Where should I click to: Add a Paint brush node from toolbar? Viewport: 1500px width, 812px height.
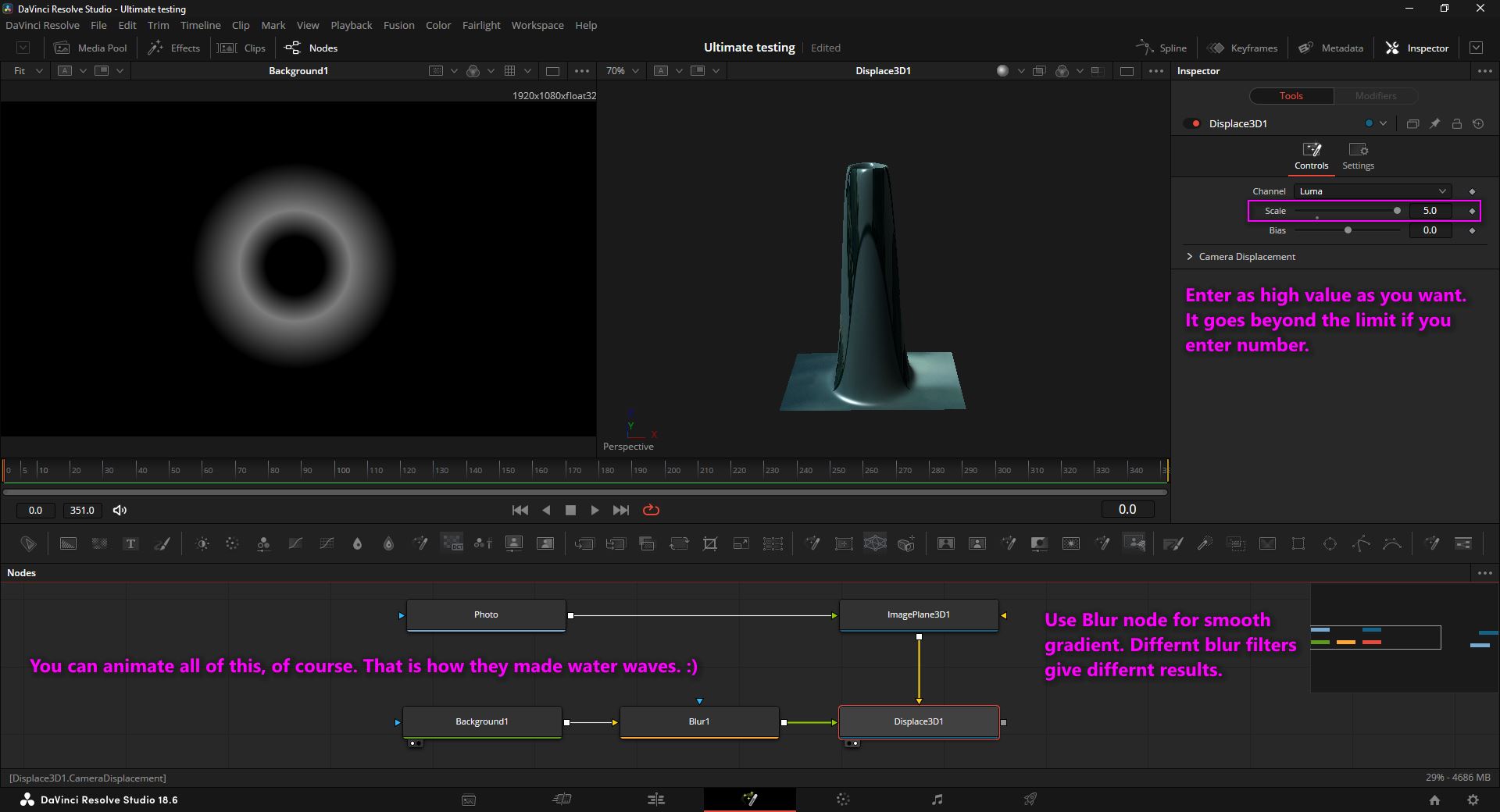(x=162, y=544)
